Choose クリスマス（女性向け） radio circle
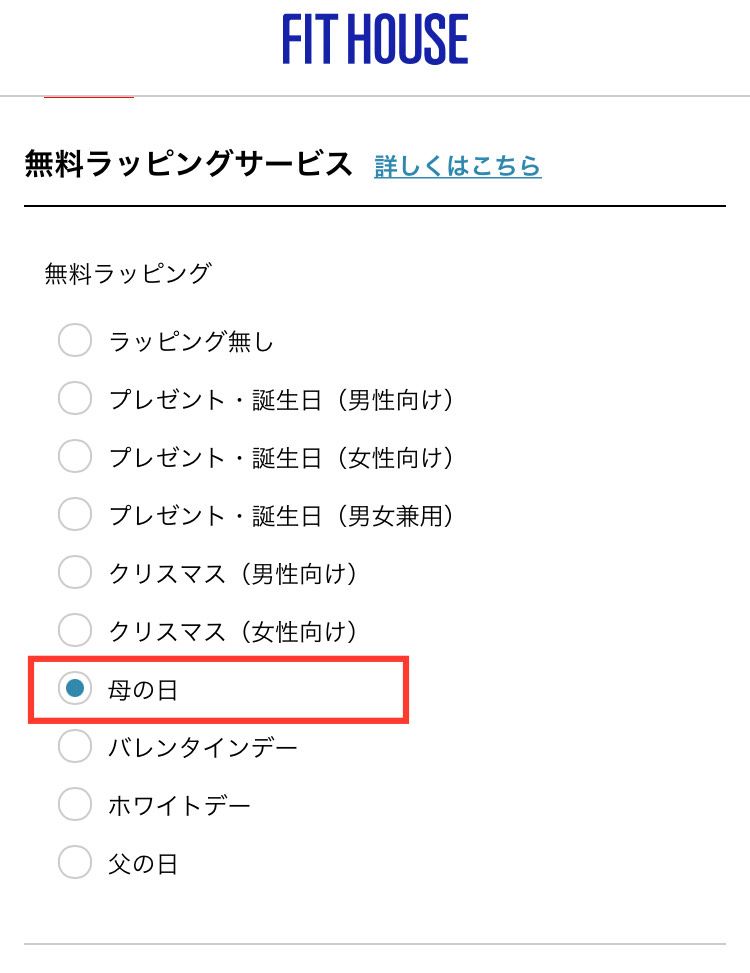The width and height of the screenshot is (750, 973). (x=75, y=631)
